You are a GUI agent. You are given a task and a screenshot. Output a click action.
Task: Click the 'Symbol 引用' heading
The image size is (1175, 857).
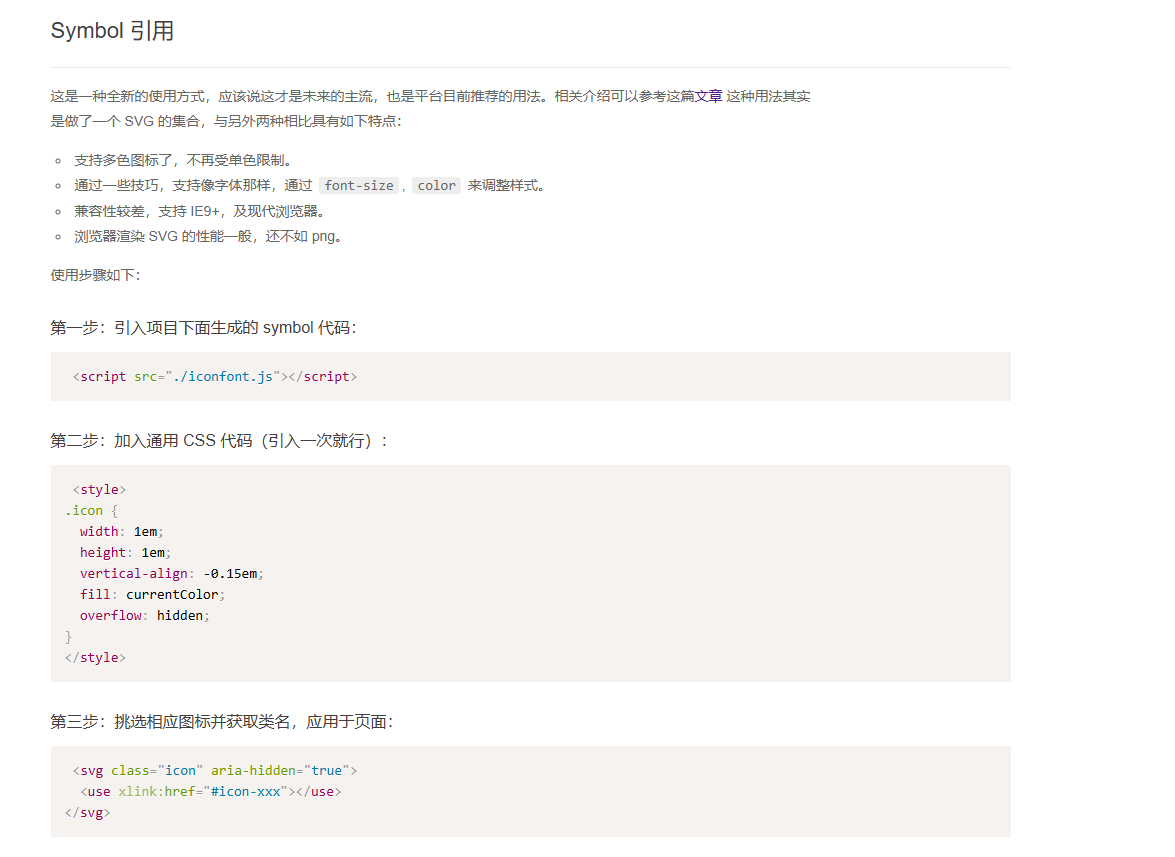click(112, 31)
